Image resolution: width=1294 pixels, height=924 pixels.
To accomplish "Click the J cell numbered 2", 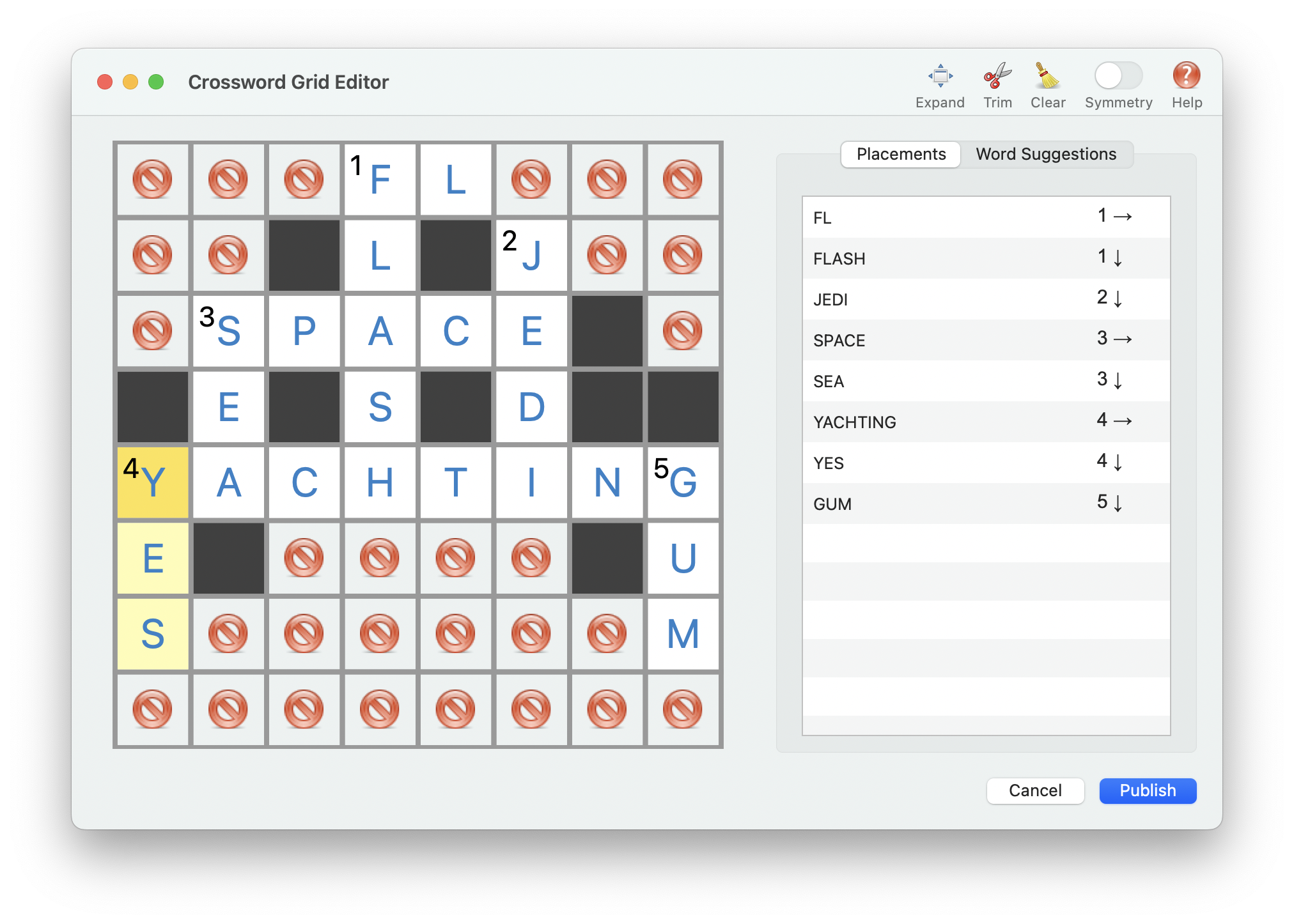I will tap(531, 256).
